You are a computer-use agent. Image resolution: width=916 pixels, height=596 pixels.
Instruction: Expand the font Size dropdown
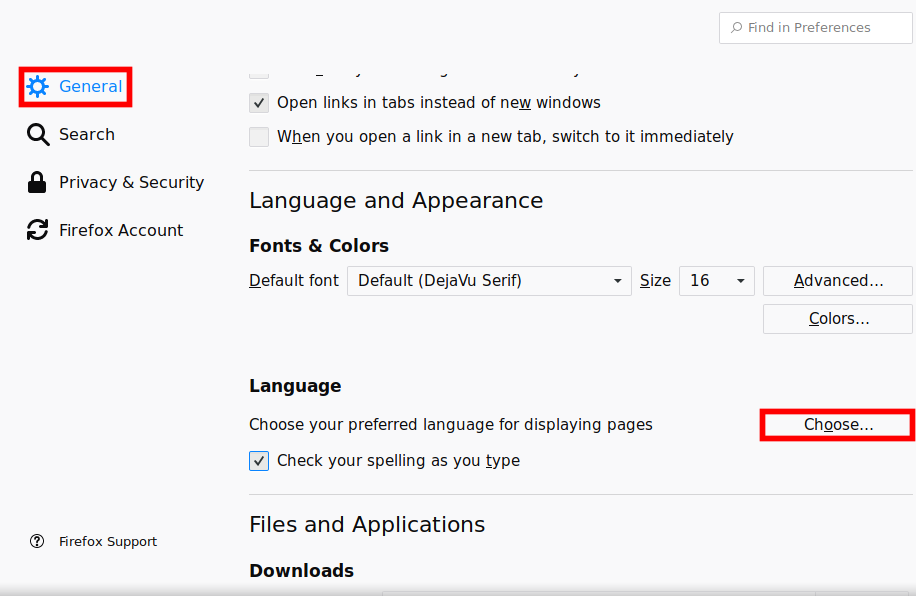click(x=716, y=281)
